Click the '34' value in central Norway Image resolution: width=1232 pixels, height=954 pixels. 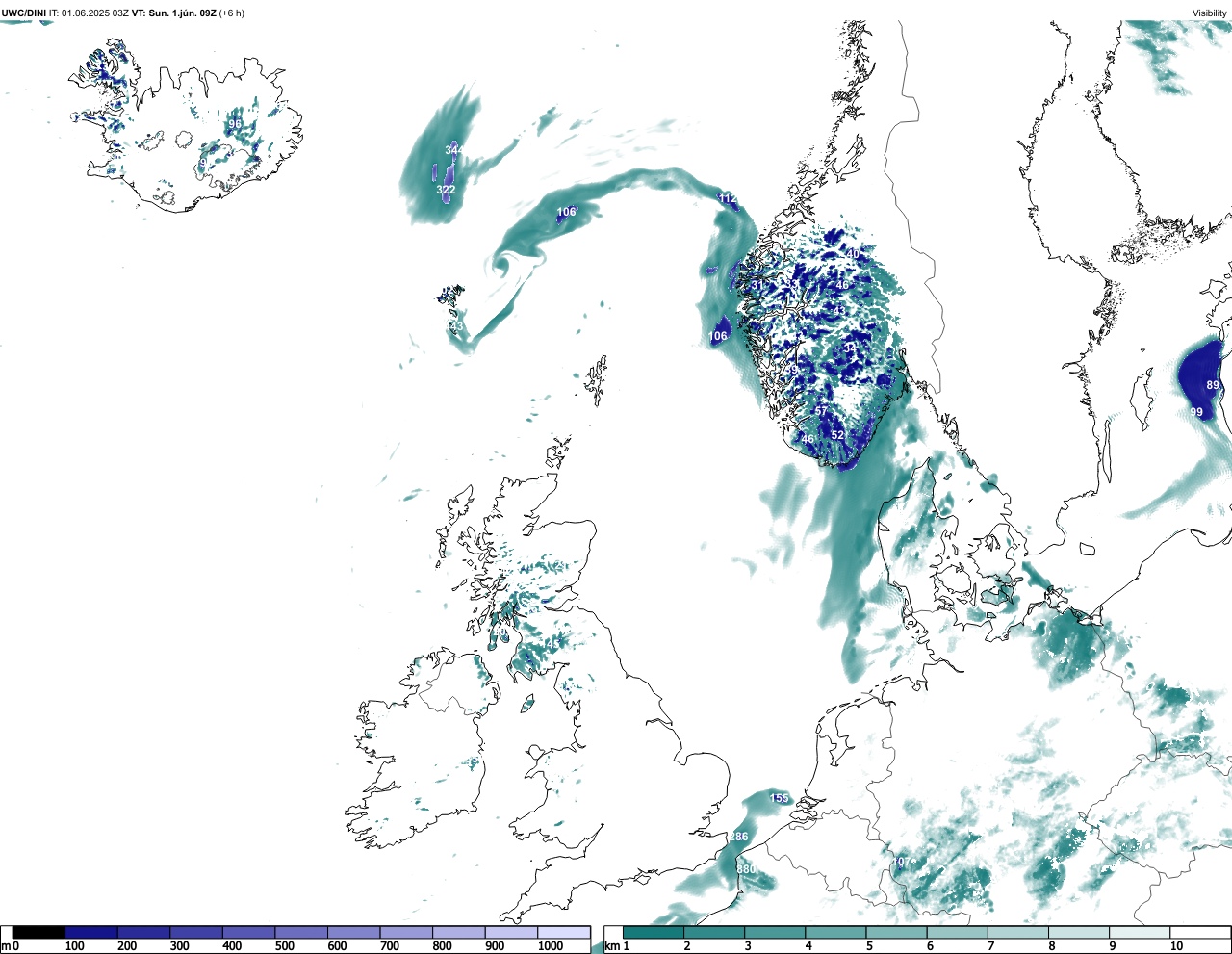[x=850, y=348]
